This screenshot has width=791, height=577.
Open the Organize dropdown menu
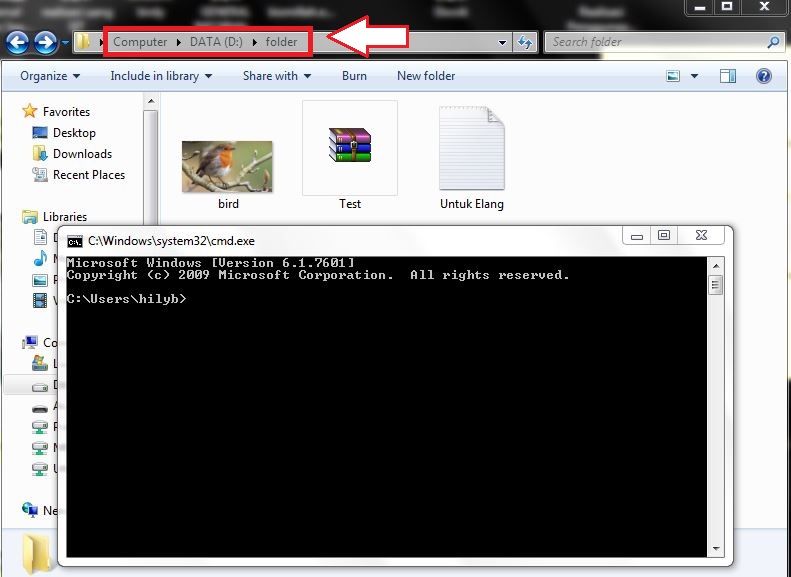[x=50, y=76]
